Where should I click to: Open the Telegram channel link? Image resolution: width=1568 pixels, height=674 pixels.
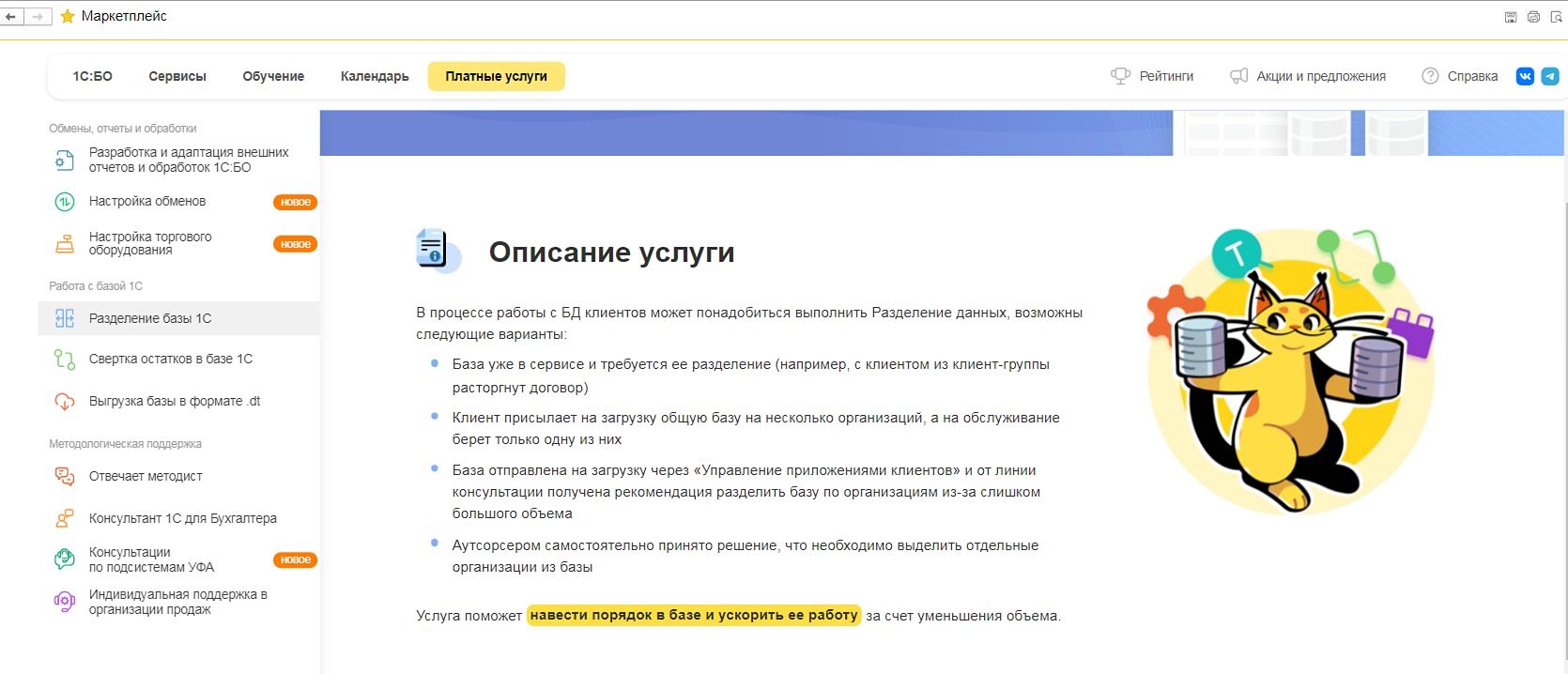tap(1550, 76)
